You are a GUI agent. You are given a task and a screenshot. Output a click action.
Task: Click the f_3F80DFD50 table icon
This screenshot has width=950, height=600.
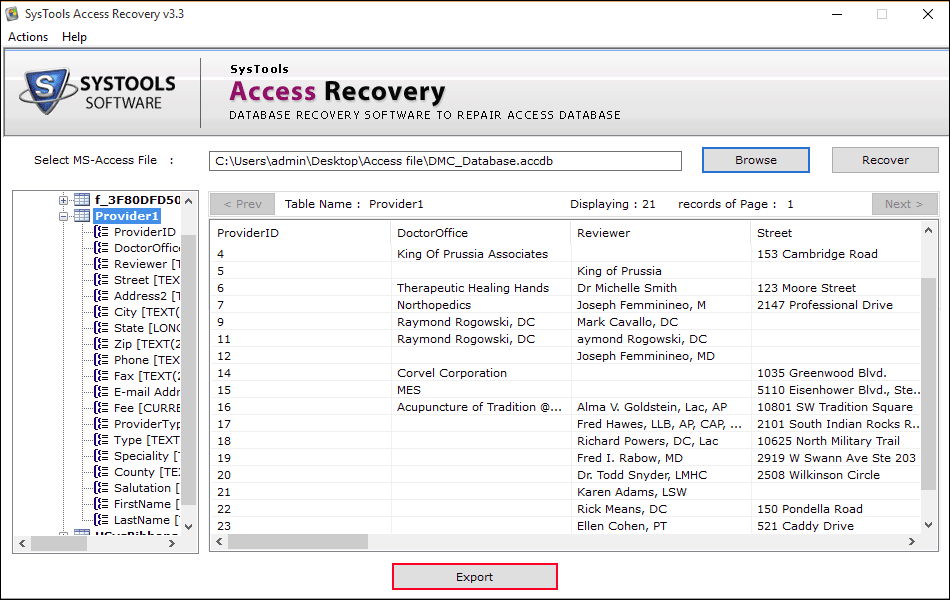[82, 199]
